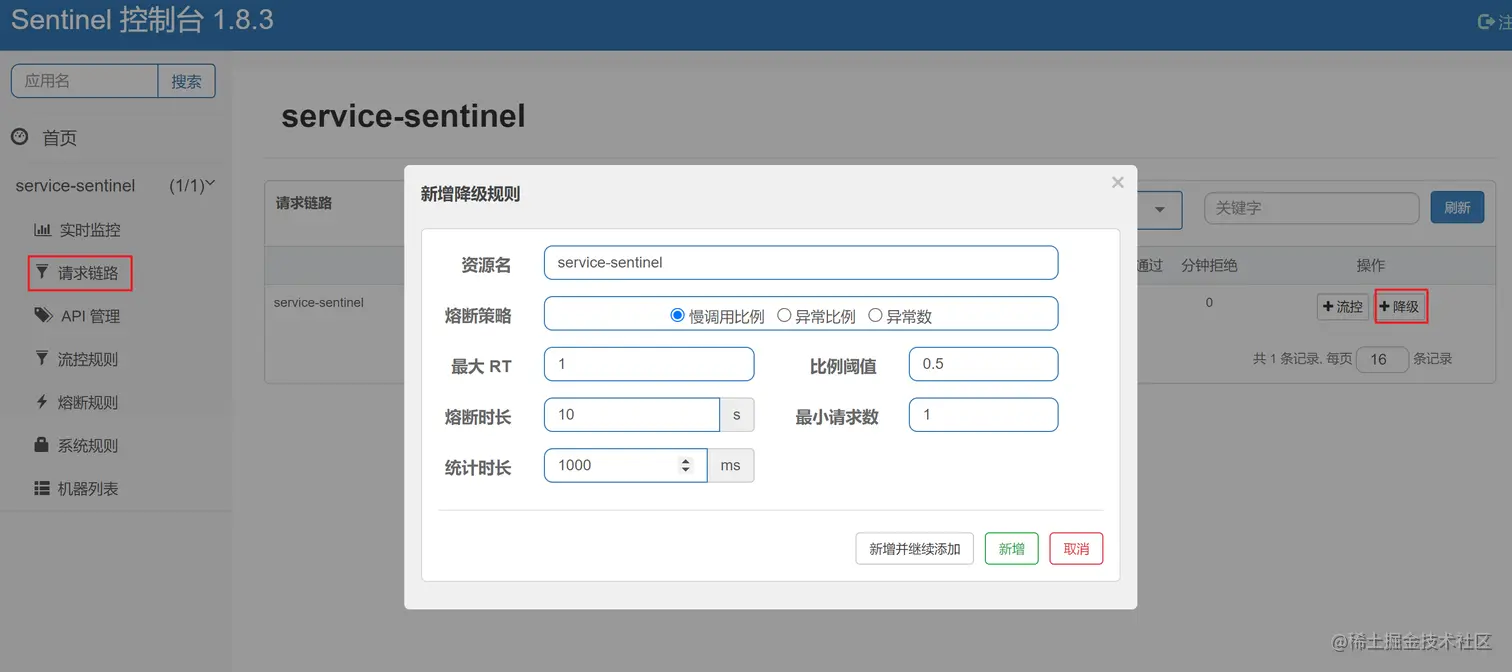The height and width of the screenshot is (672, 1512).
Task: Click the 熔断时长 input field
Action: point(632,414)
